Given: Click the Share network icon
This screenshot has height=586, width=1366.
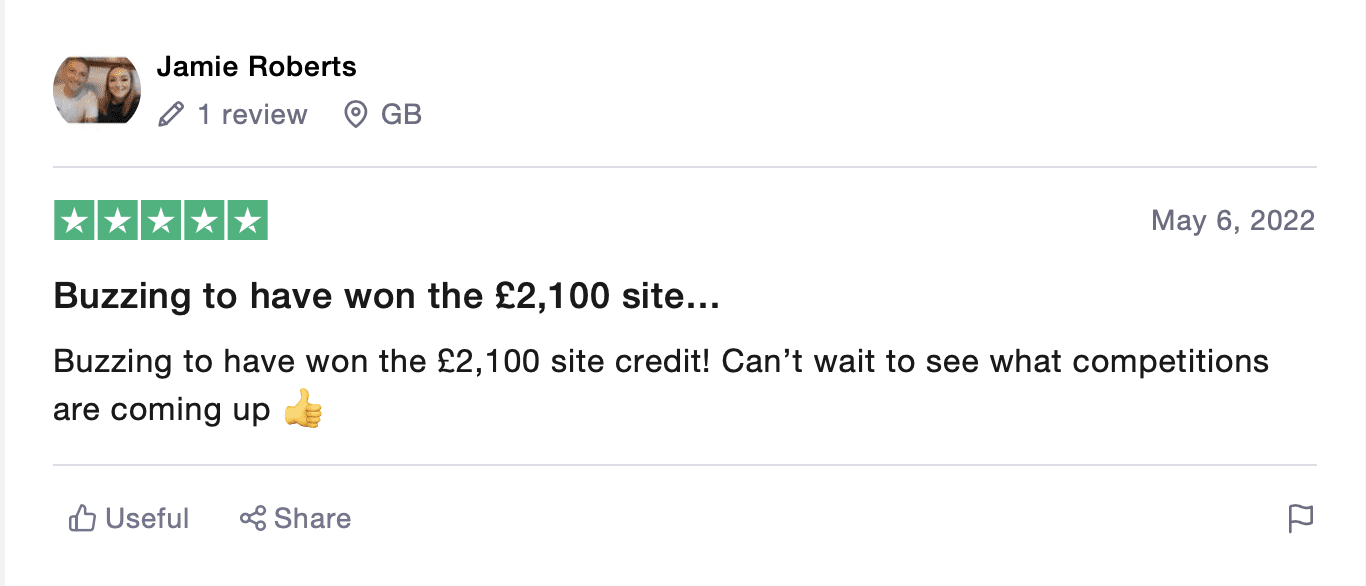Looking at the screenshot, I should click(252, 518).
